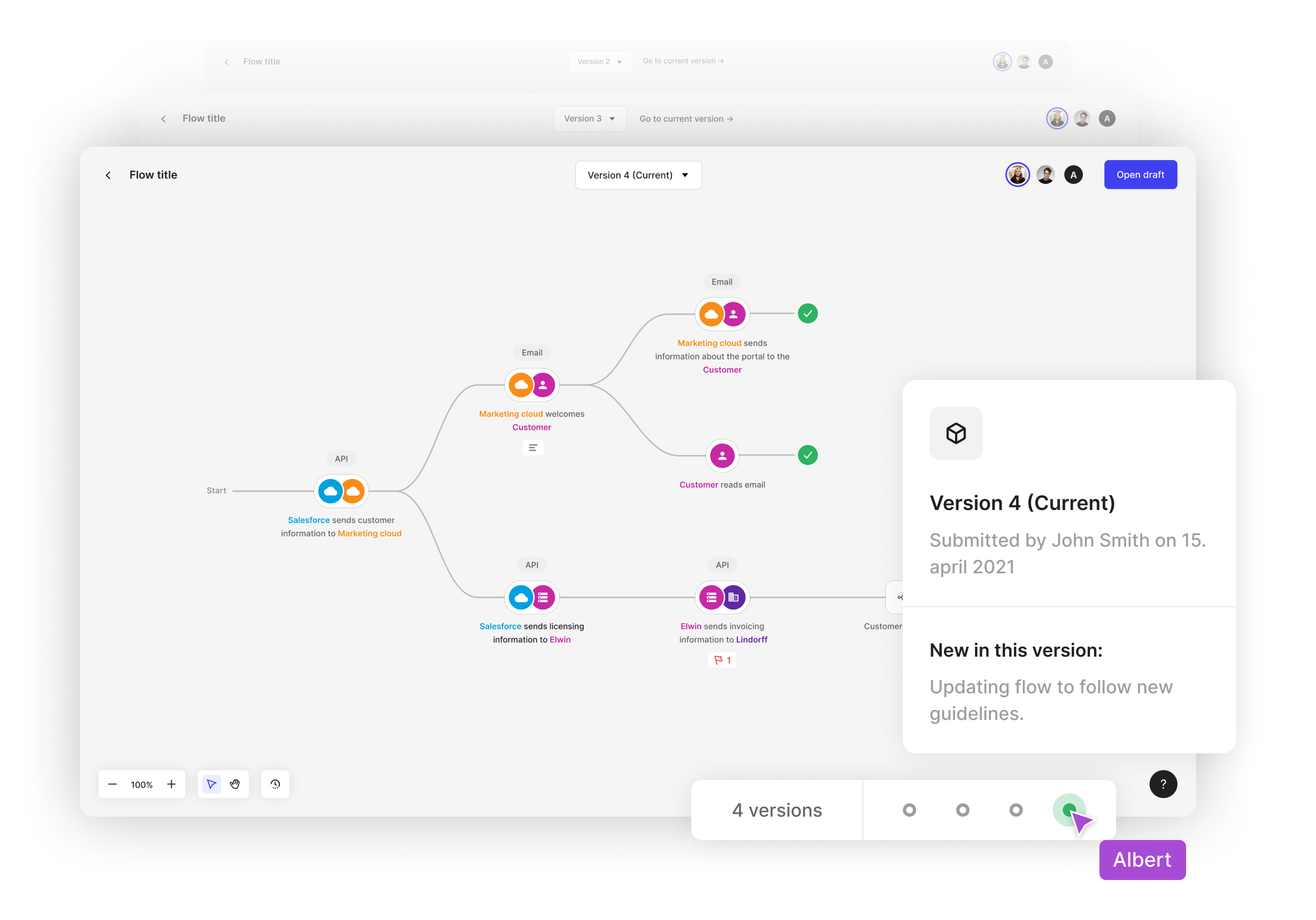Open the Version 2 dropdown in back window
The image size is (1316, 920).
pos(600,62)
